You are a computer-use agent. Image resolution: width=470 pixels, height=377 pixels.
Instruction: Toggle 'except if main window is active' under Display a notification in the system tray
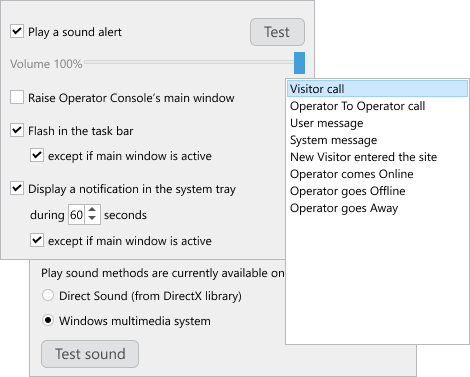tap(37, 240)
